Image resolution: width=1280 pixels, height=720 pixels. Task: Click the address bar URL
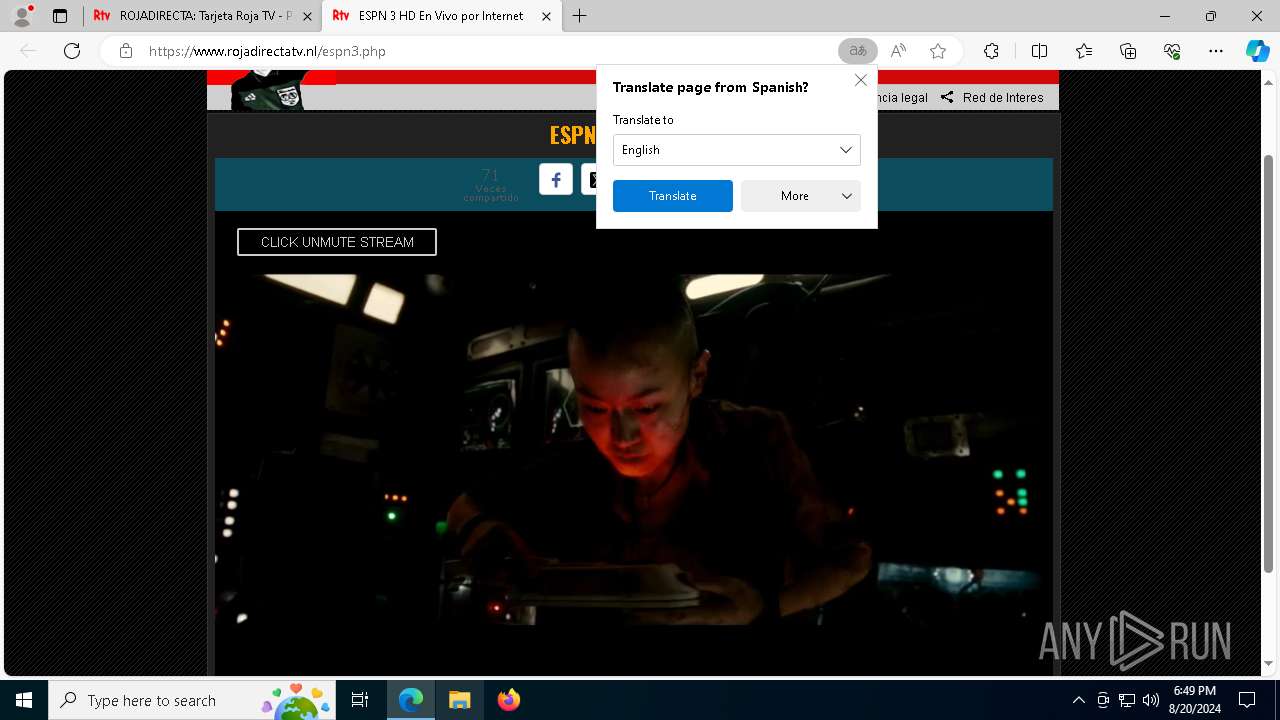point(267,51)
